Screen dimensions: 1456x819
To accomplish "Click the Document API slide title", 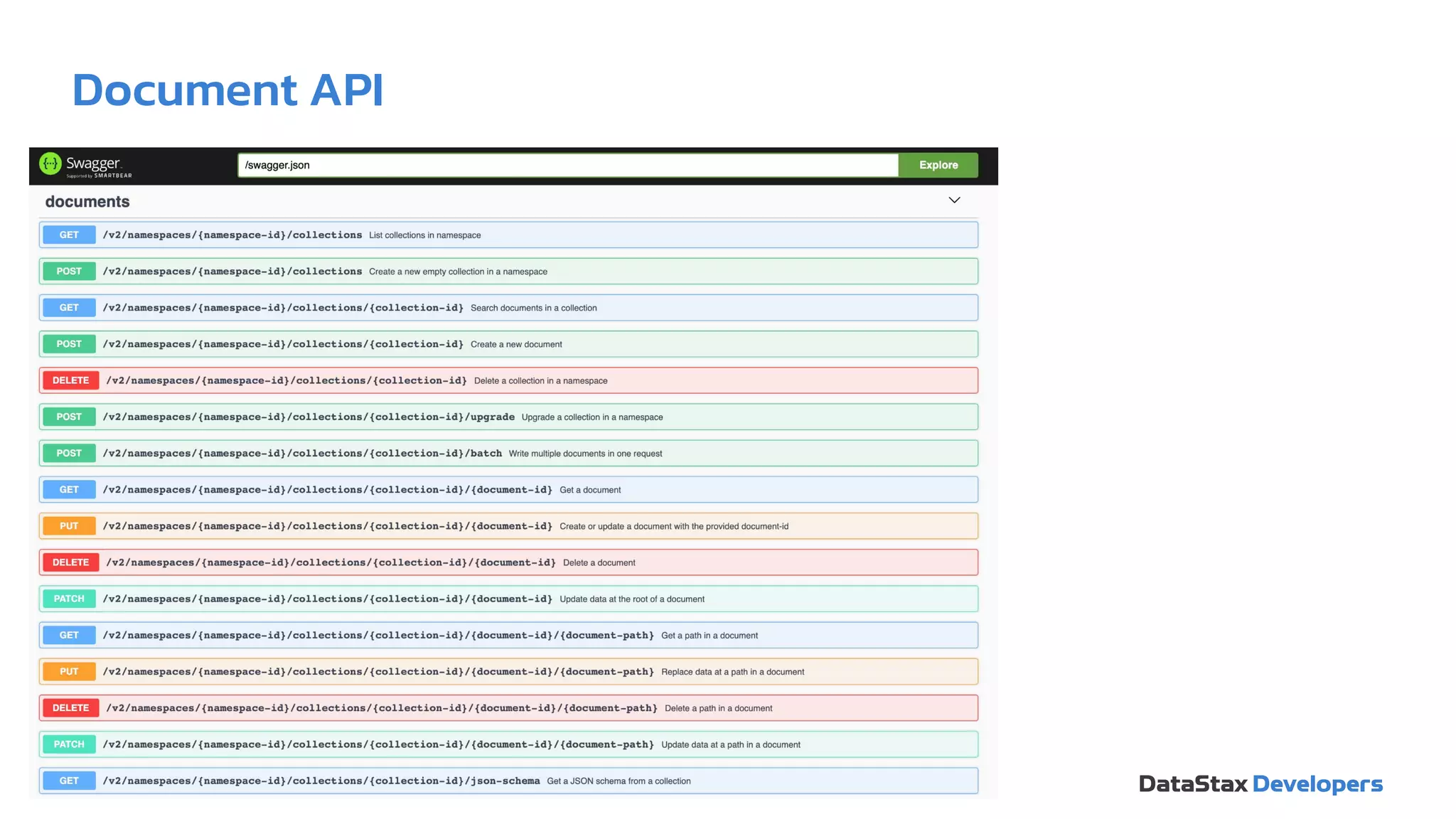I will (x=227, y=90).
